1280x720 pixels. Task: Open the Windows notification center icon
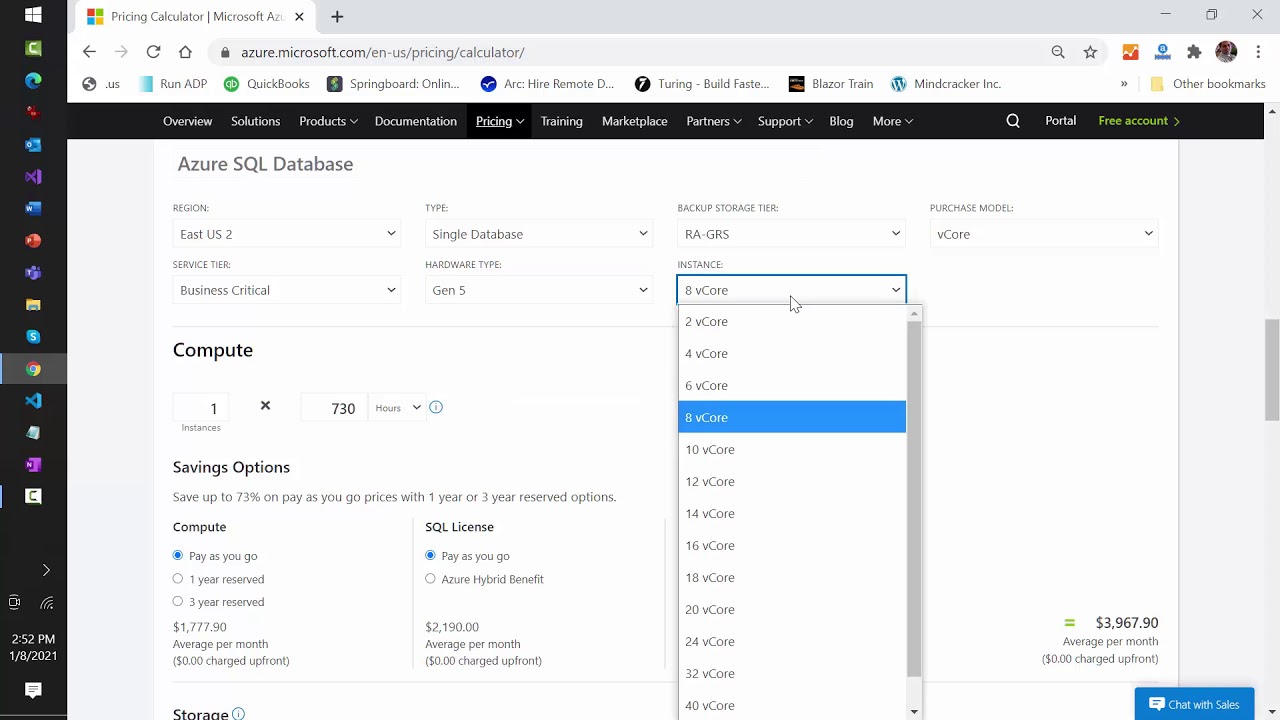coord(33,690)
